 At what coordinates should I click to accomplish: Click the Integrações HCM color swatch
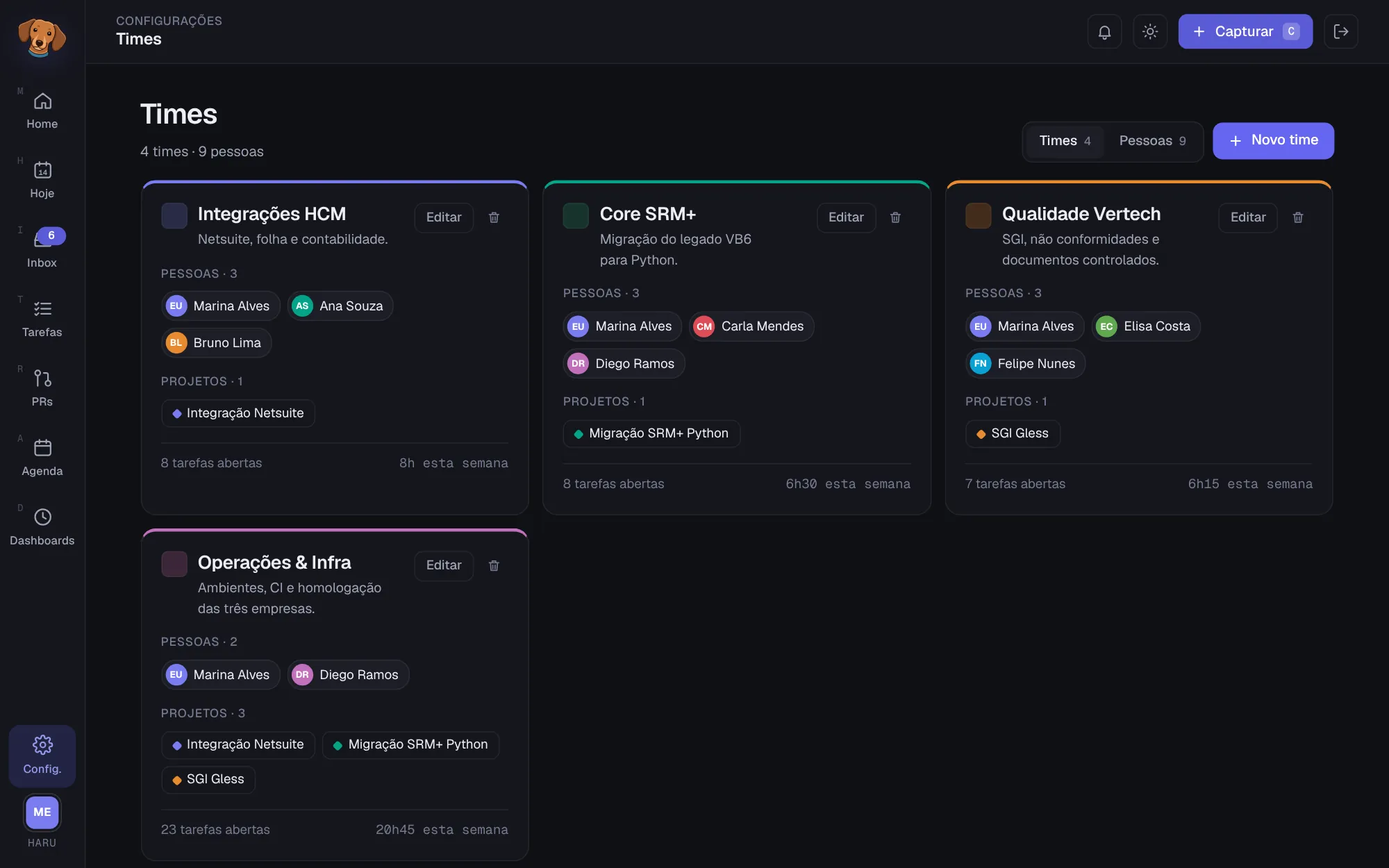(174, 216)
